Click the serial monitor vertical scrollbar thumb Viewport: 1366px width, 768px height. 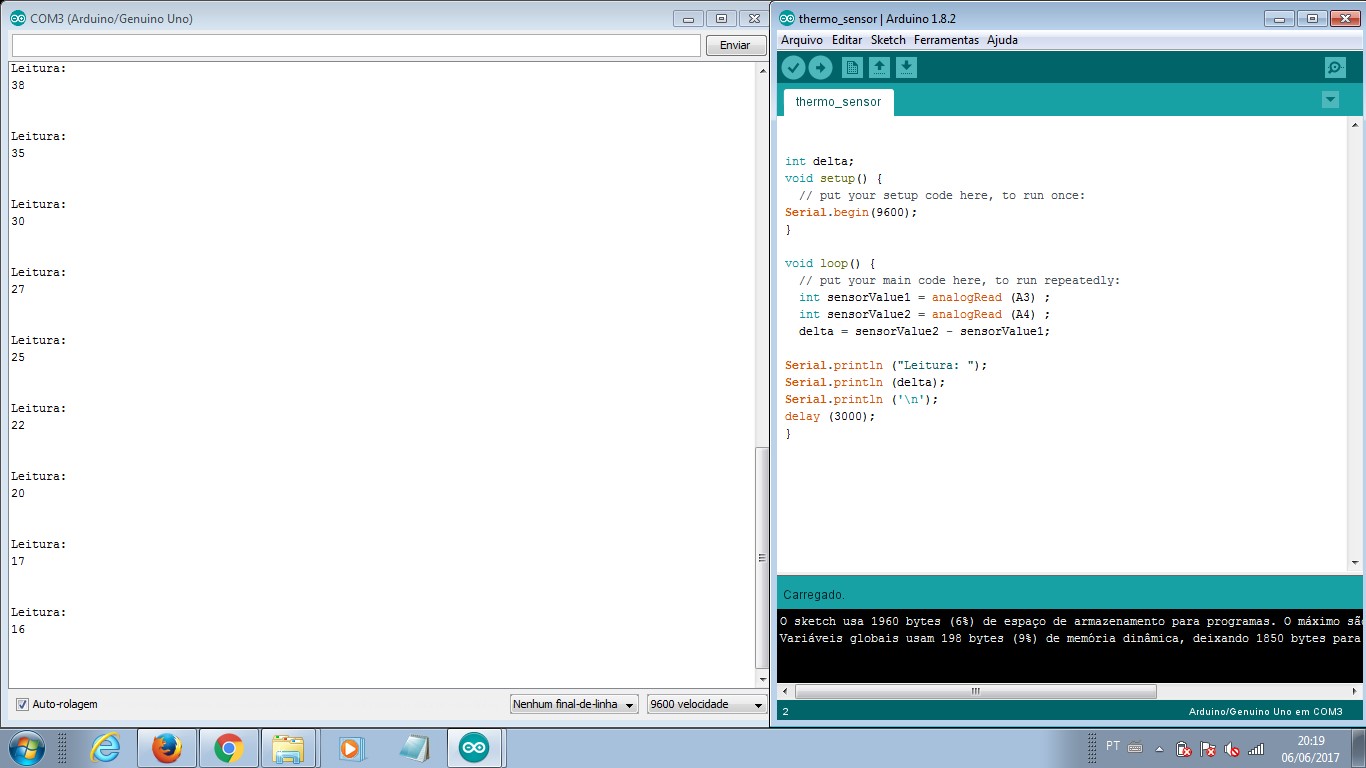tap(762, 558)
